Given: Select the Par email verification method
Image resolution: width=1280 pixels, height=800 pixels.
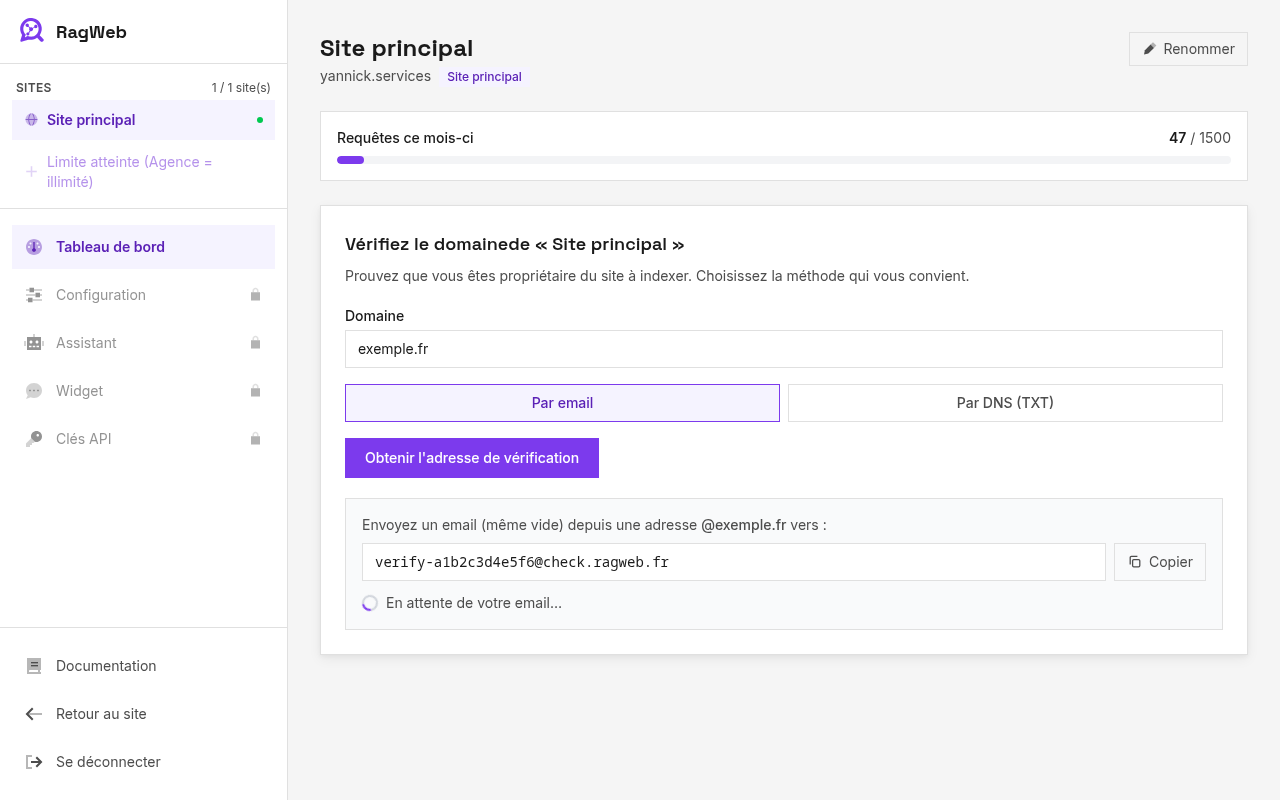Looking at the screenshot, I should pyautogui.click(x=562, y=403).
